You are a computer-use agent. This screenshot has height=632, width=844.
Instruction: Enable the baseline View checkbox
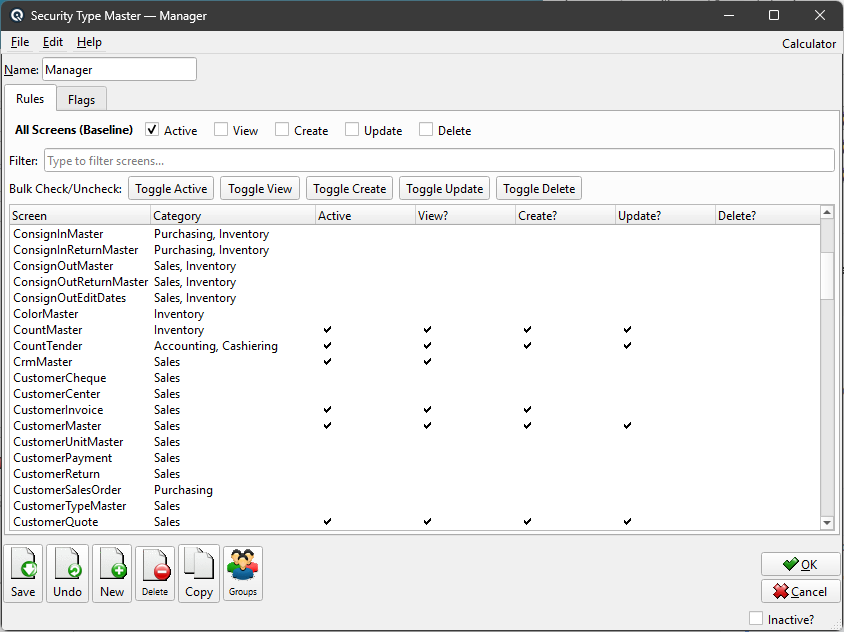[221, 130]
